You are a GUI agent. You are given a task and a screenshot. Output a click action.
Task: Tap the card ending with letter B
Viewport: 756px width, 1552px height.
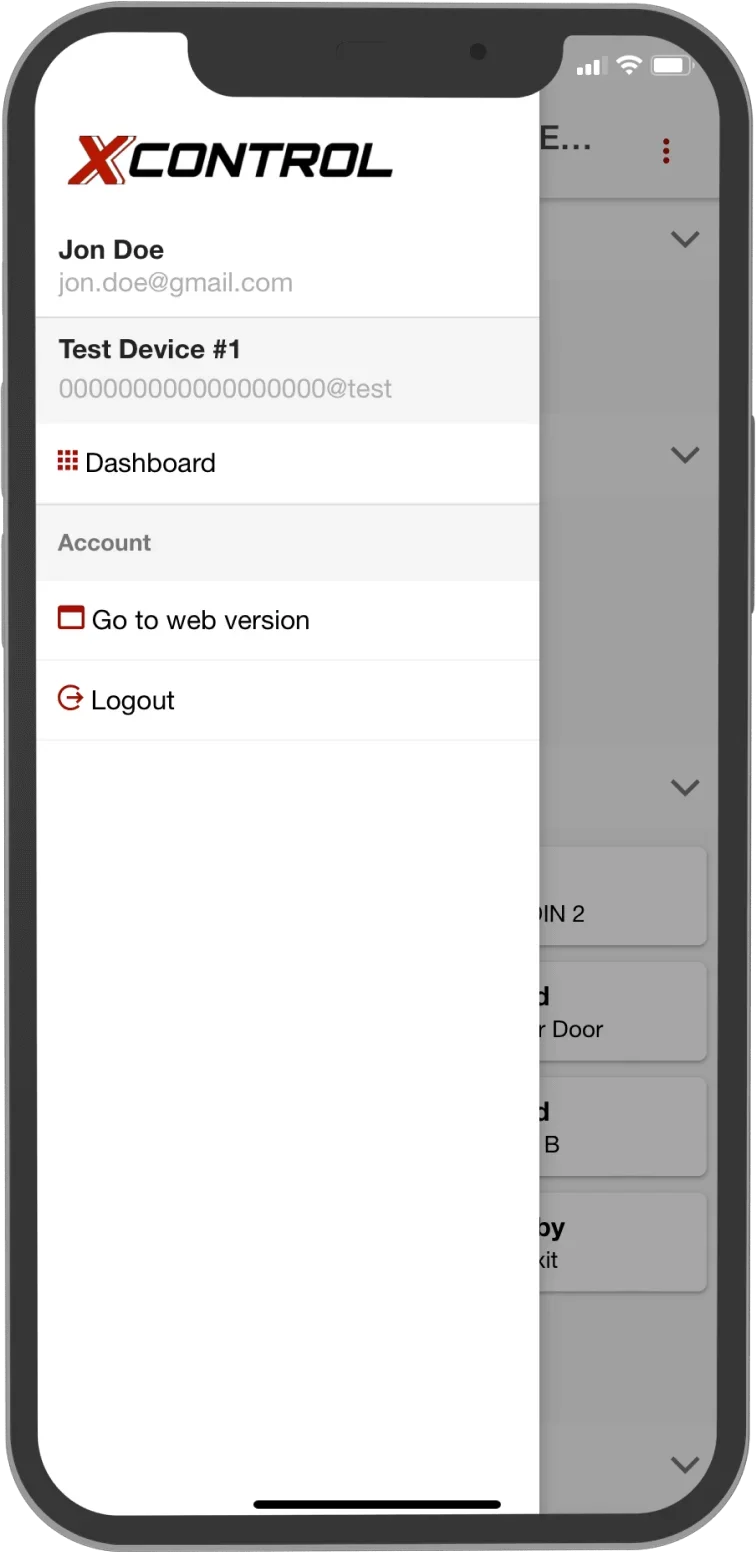[623, 1126]
